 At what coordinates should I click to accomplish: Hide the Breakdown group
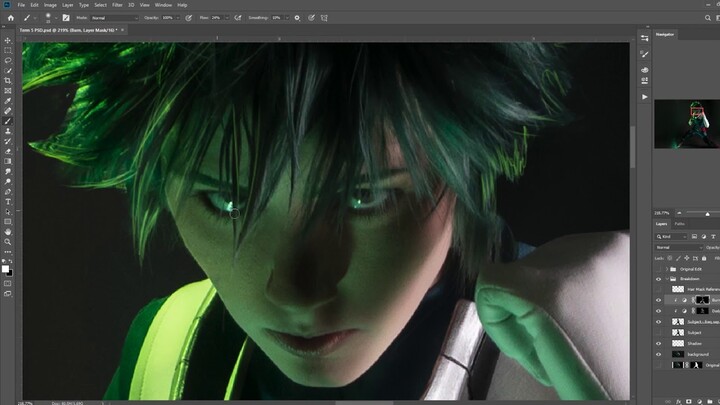tap(658, 279)
